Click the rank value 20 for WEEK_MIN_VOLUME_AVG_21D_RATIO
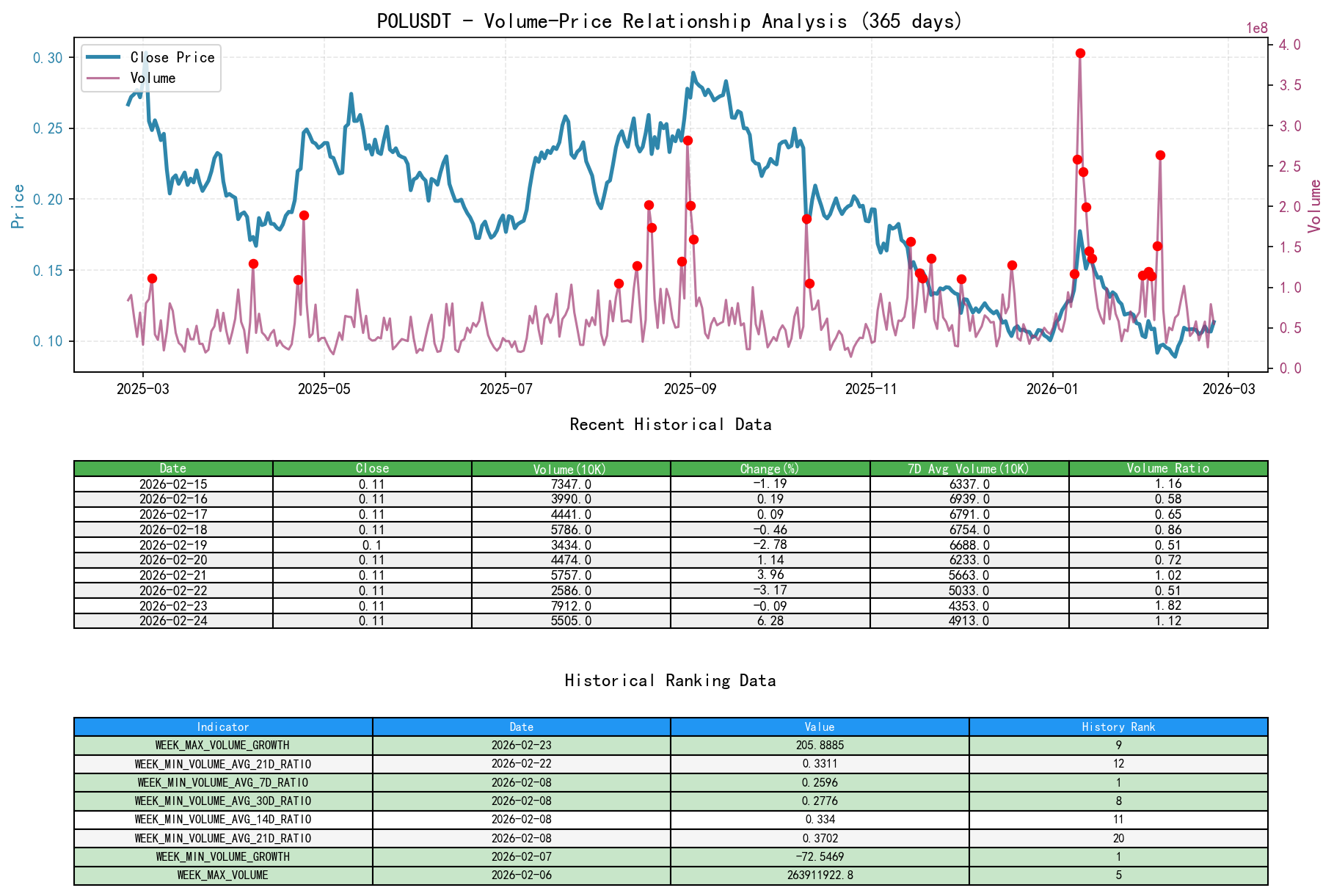1334x896 pixels. 1118,838
